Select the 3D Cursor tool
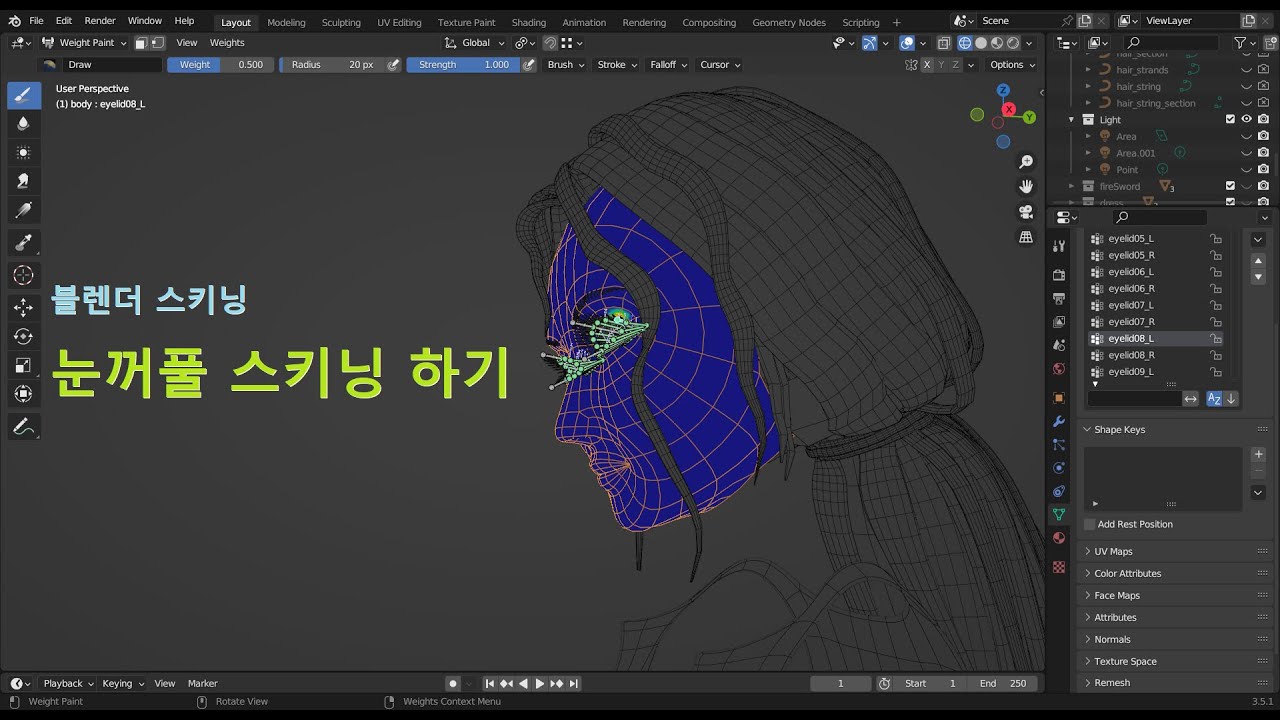The height and width of the screenshot is (720, 1280). (x=24, y=275)
